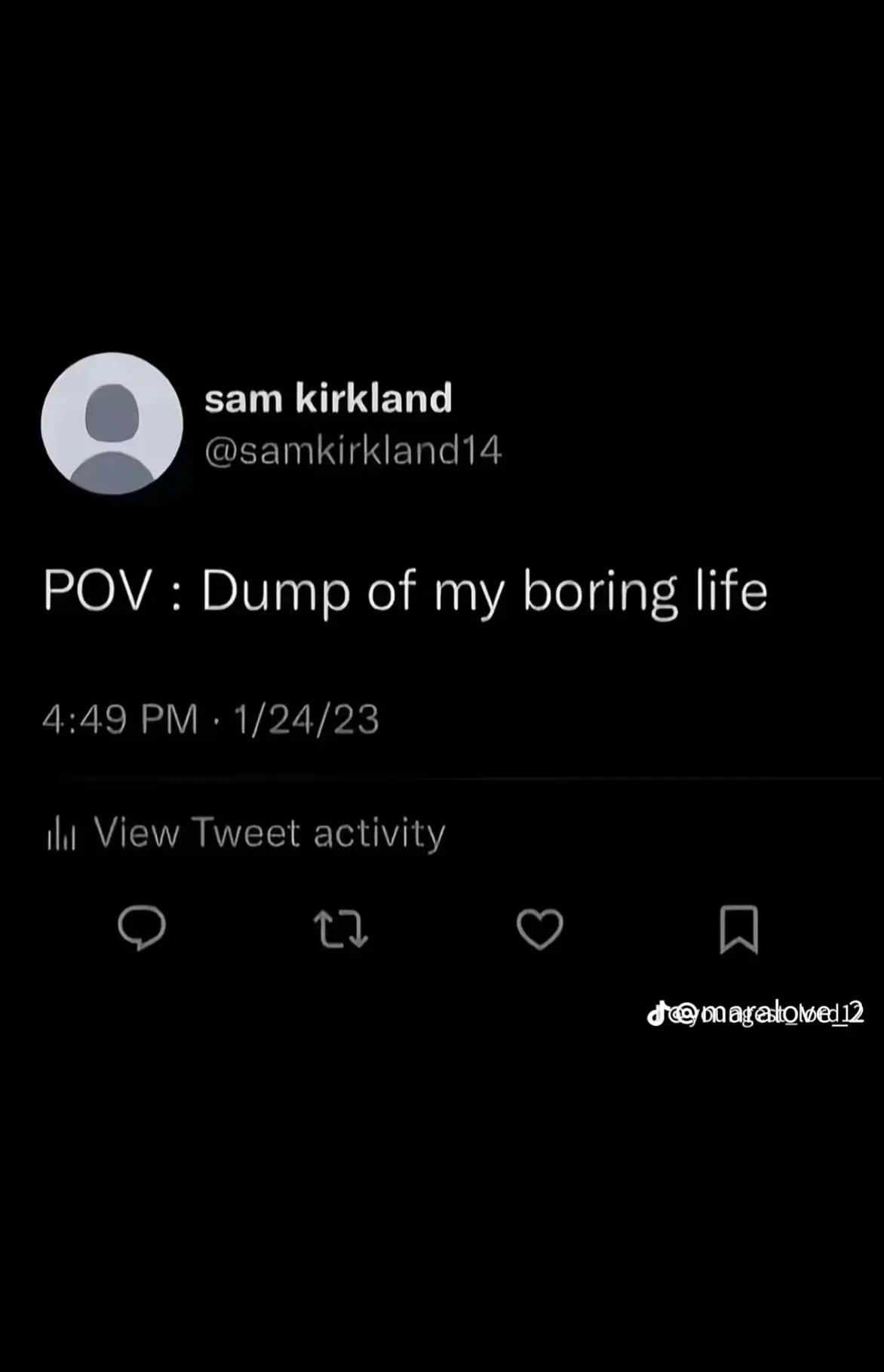The image size is (884, 1372).
Task: Open the sam kirkland display name
Action: coord(328,397)
